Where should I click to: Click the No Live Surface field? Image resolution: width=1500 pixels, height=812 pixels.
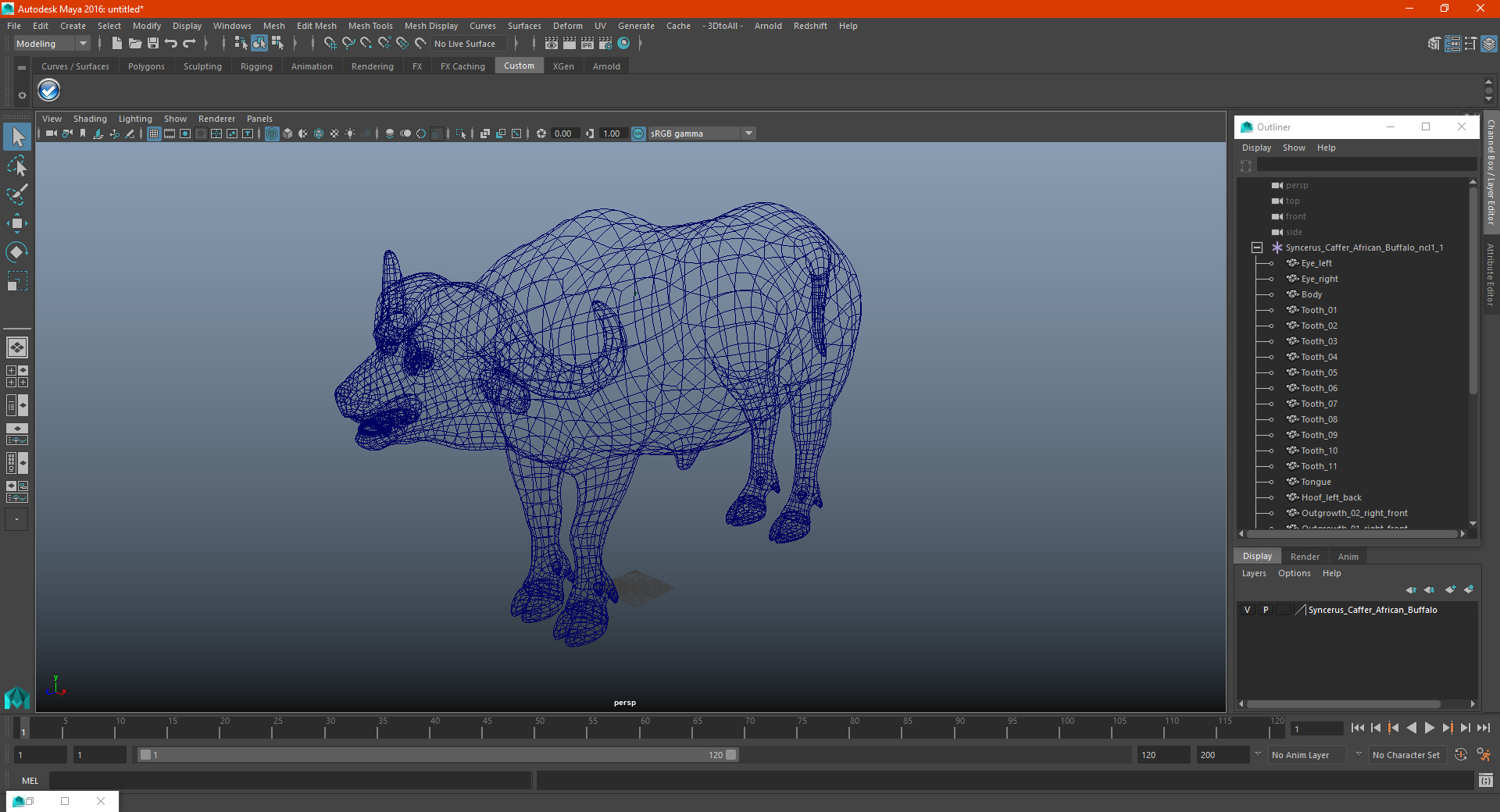point(470,44)
